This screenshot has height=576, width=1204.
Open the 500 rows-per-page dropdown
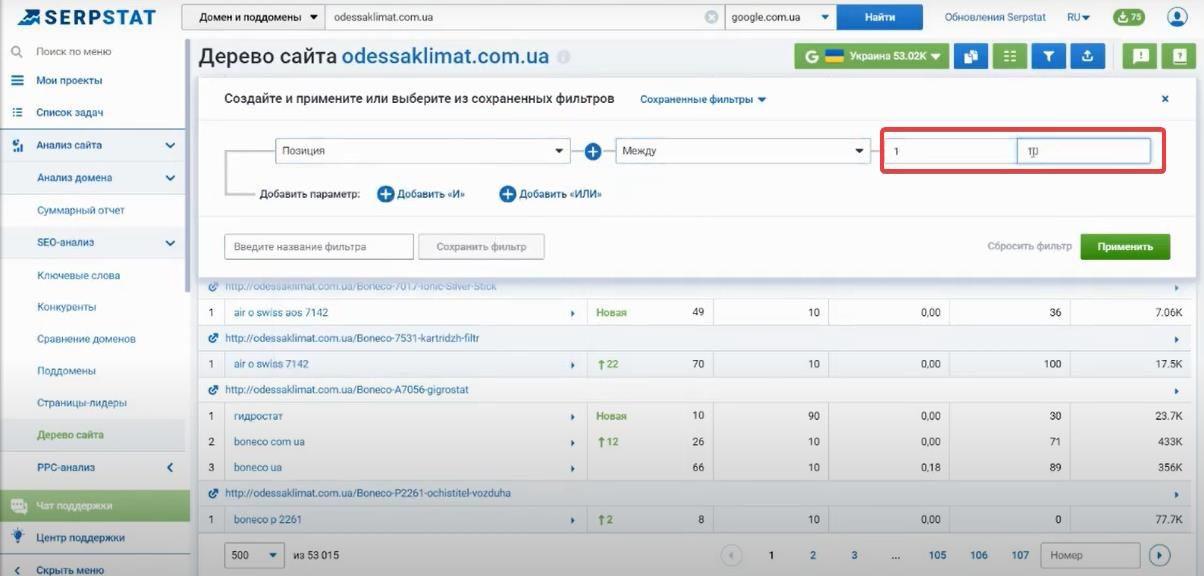(x=254, y=555)
